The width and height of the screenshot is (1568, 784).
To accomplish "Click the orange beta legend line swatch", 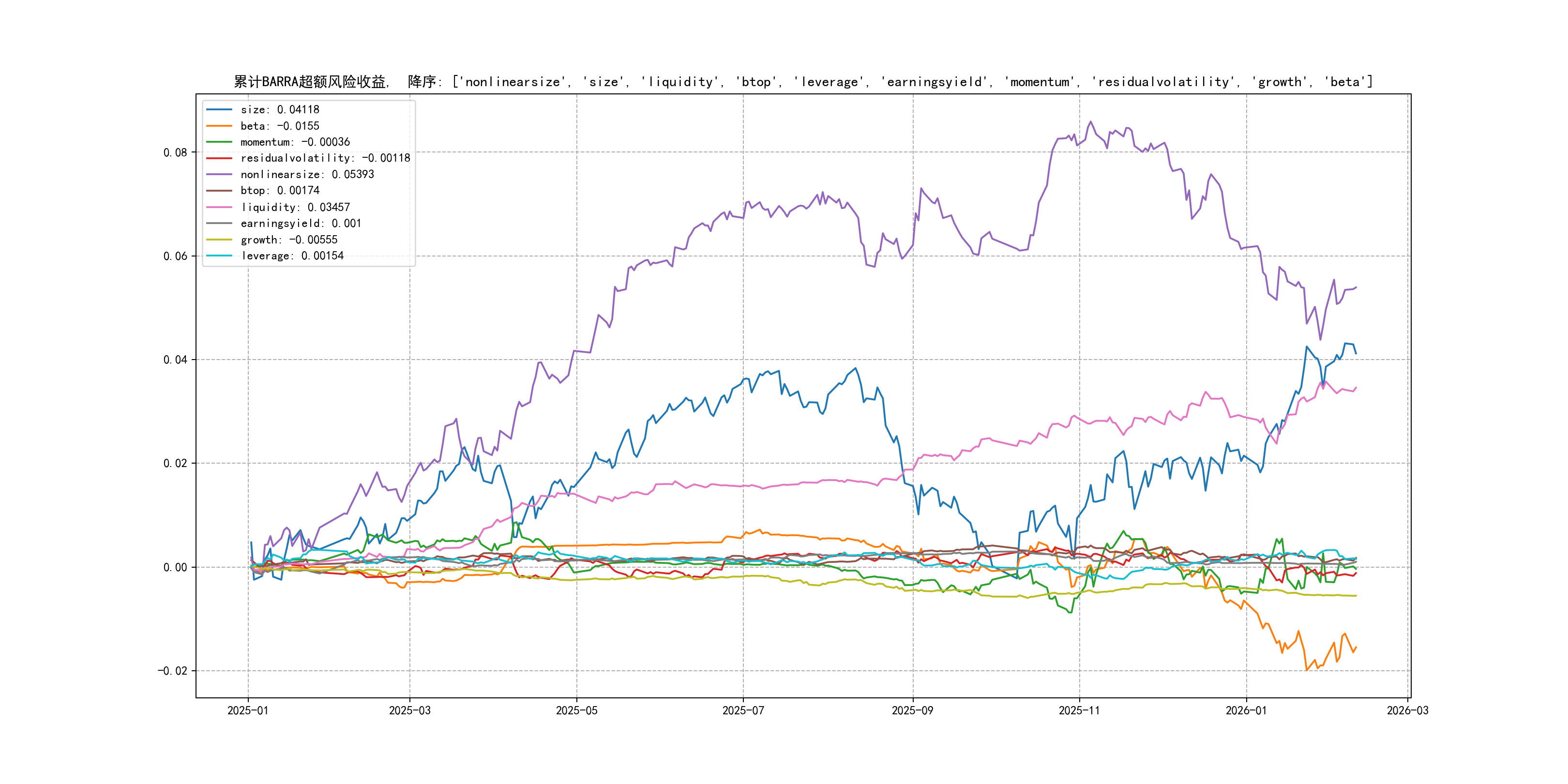I will tap(219, 126).
